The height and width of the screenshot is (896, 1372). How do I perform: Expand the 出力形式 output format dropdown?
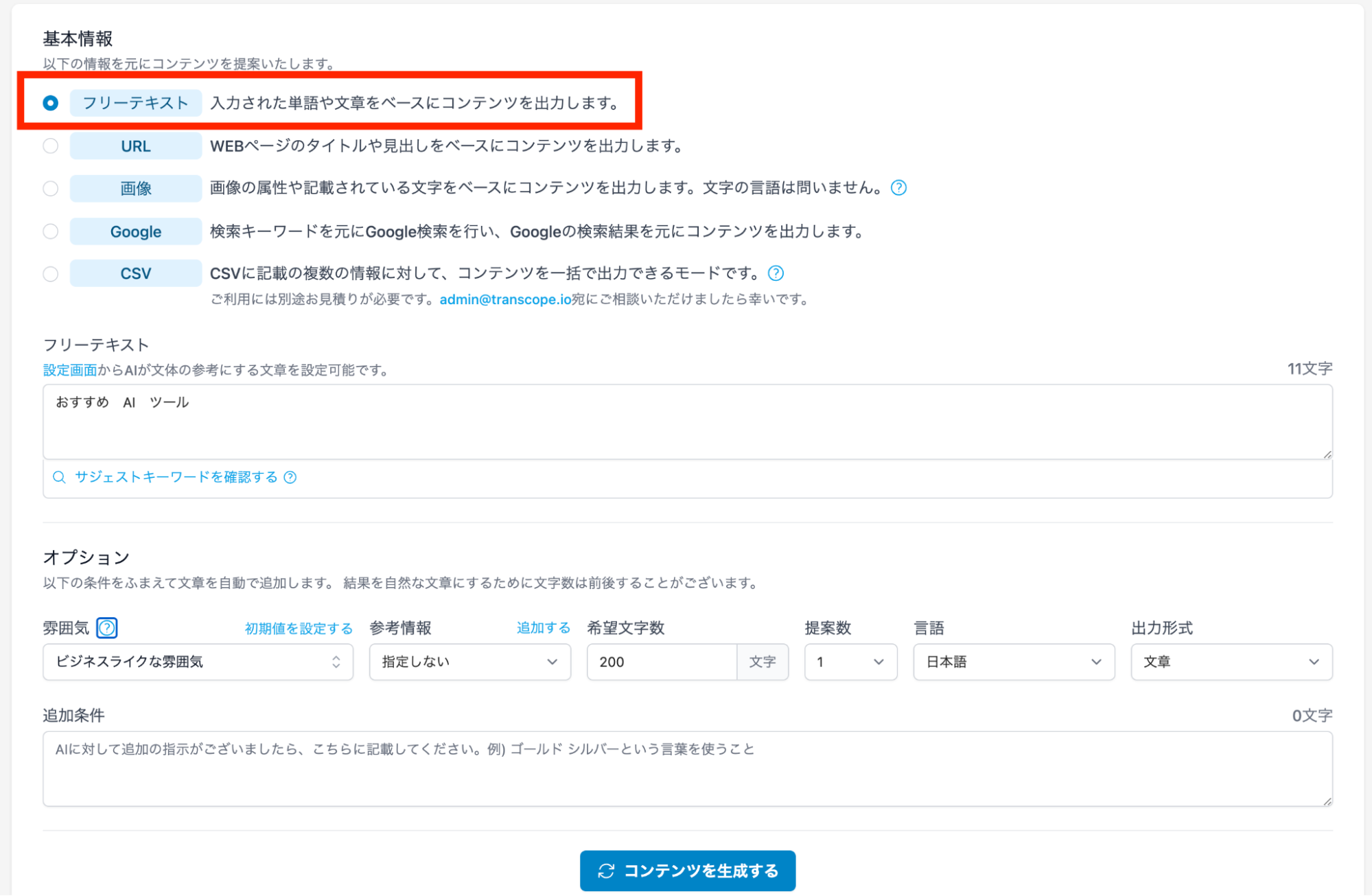[1231, 662]
